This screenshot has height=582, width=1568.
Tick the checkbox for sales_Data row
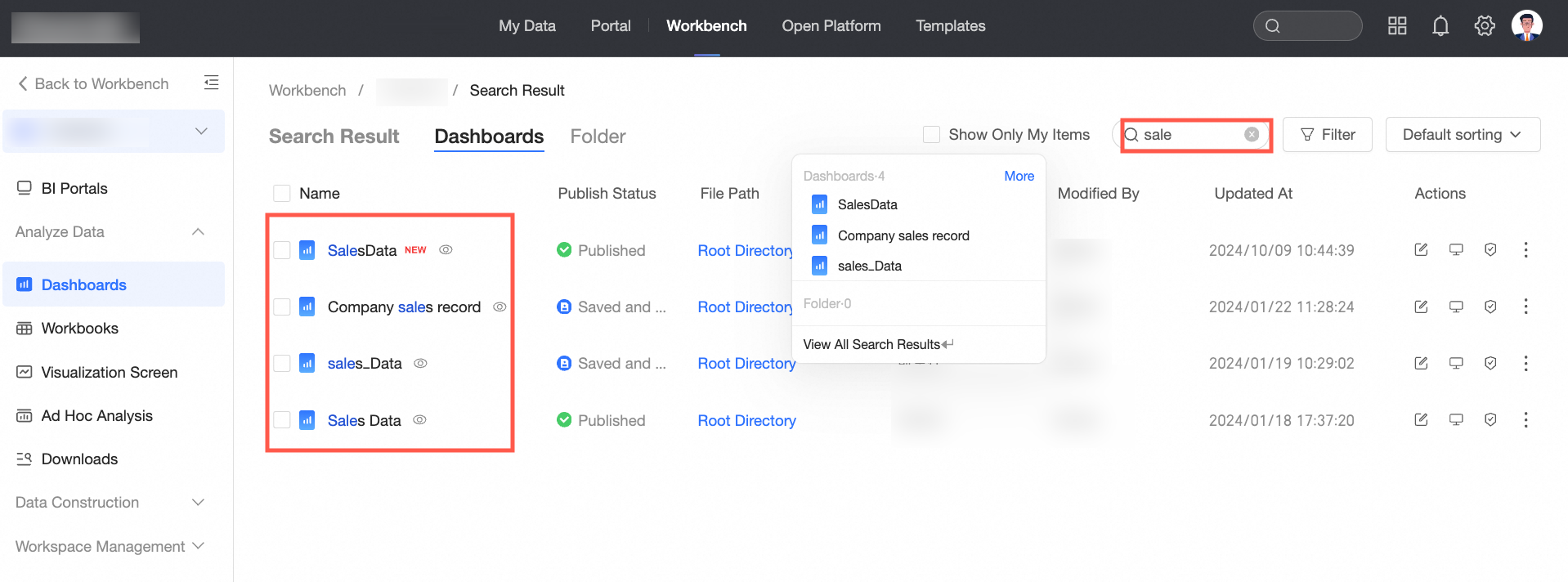[282, 363]
